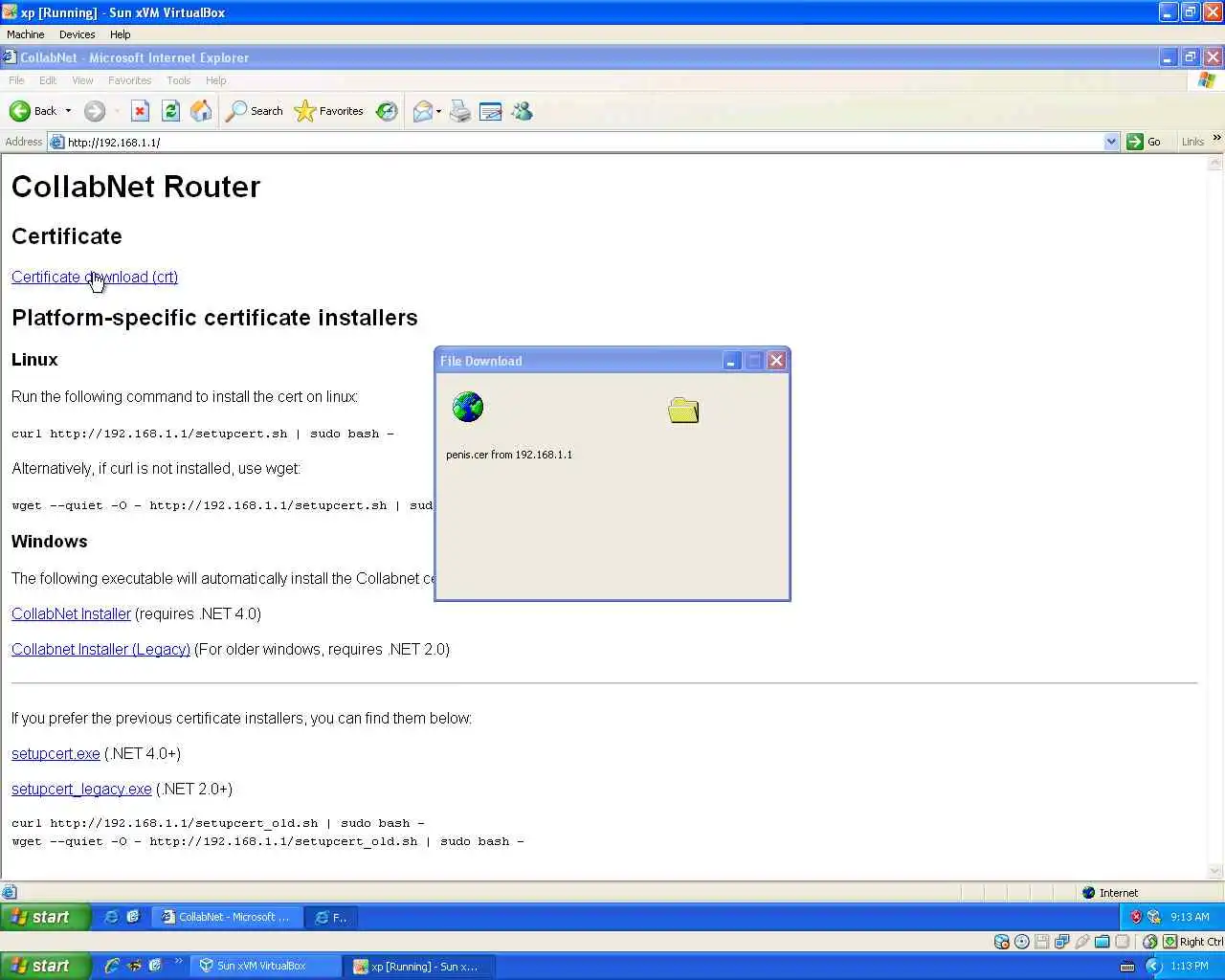Screen dimensions: 1225x980
Task: Open the VirtualBox Devices menu
Action: [77, 34]
